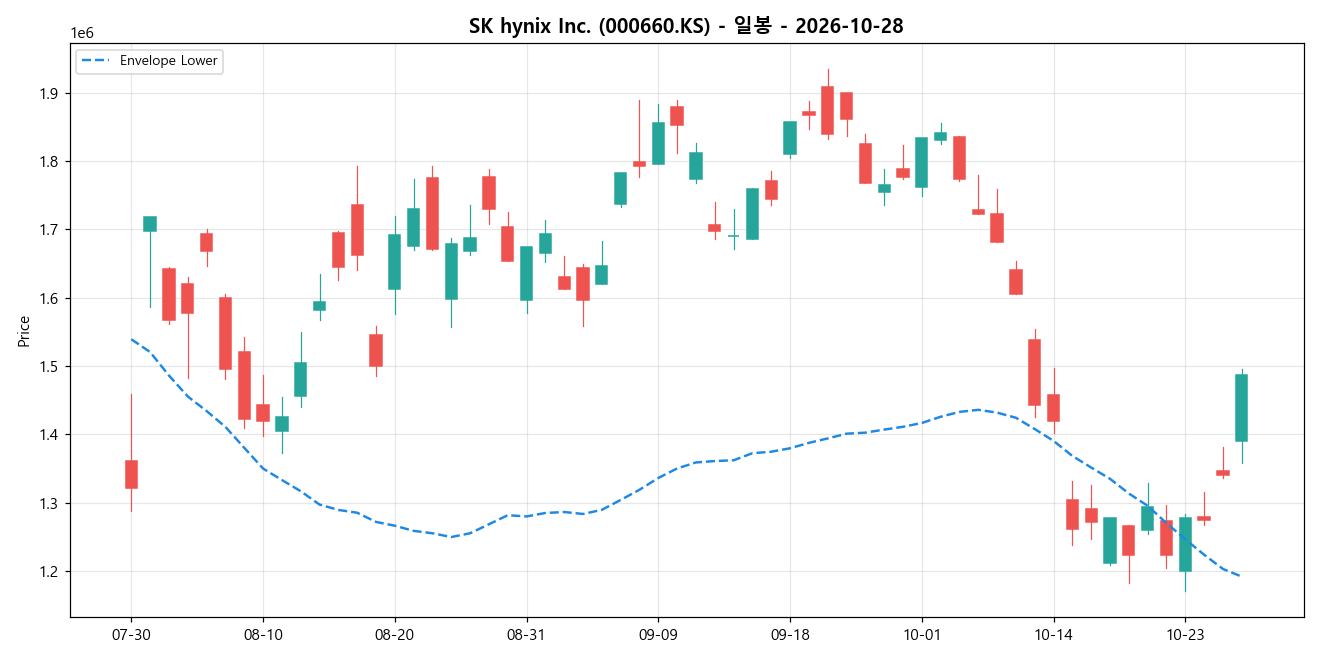
Task: Click the last green candlestick on the right
Action: click(x=1241, y=408)
